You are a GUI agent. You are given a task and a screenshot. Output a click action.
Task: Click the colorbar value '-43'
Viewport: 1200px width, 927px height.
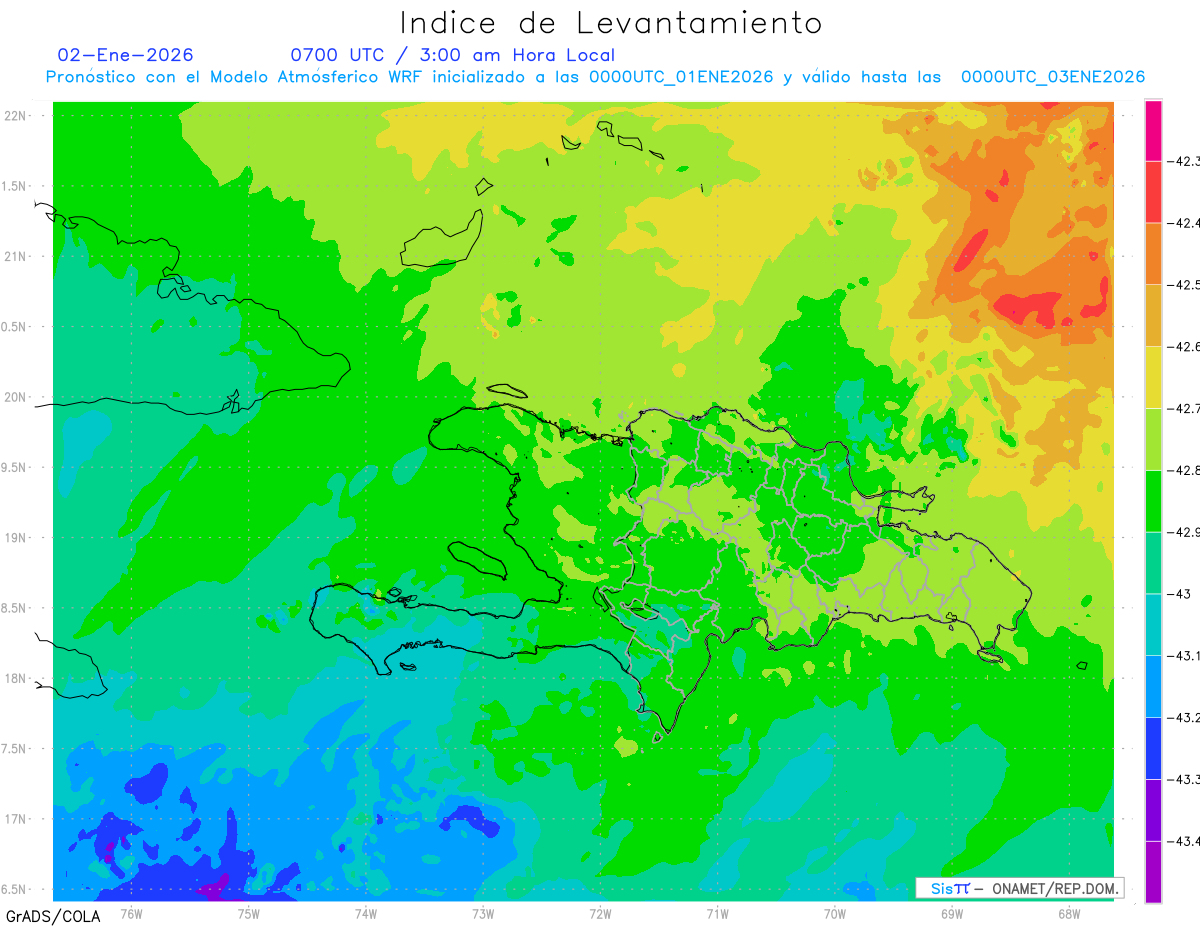click(1181, 594)
